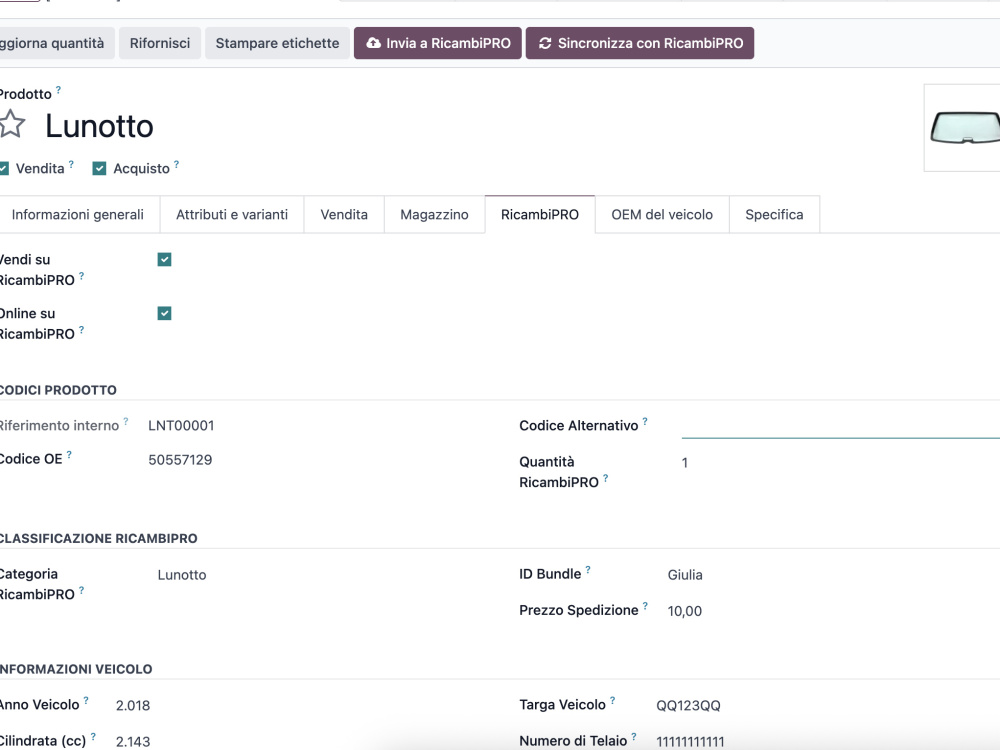Click sync arrows icon on Sincronizza con RicambiPRO
1000x750 pixels.
tap(545, 43)
